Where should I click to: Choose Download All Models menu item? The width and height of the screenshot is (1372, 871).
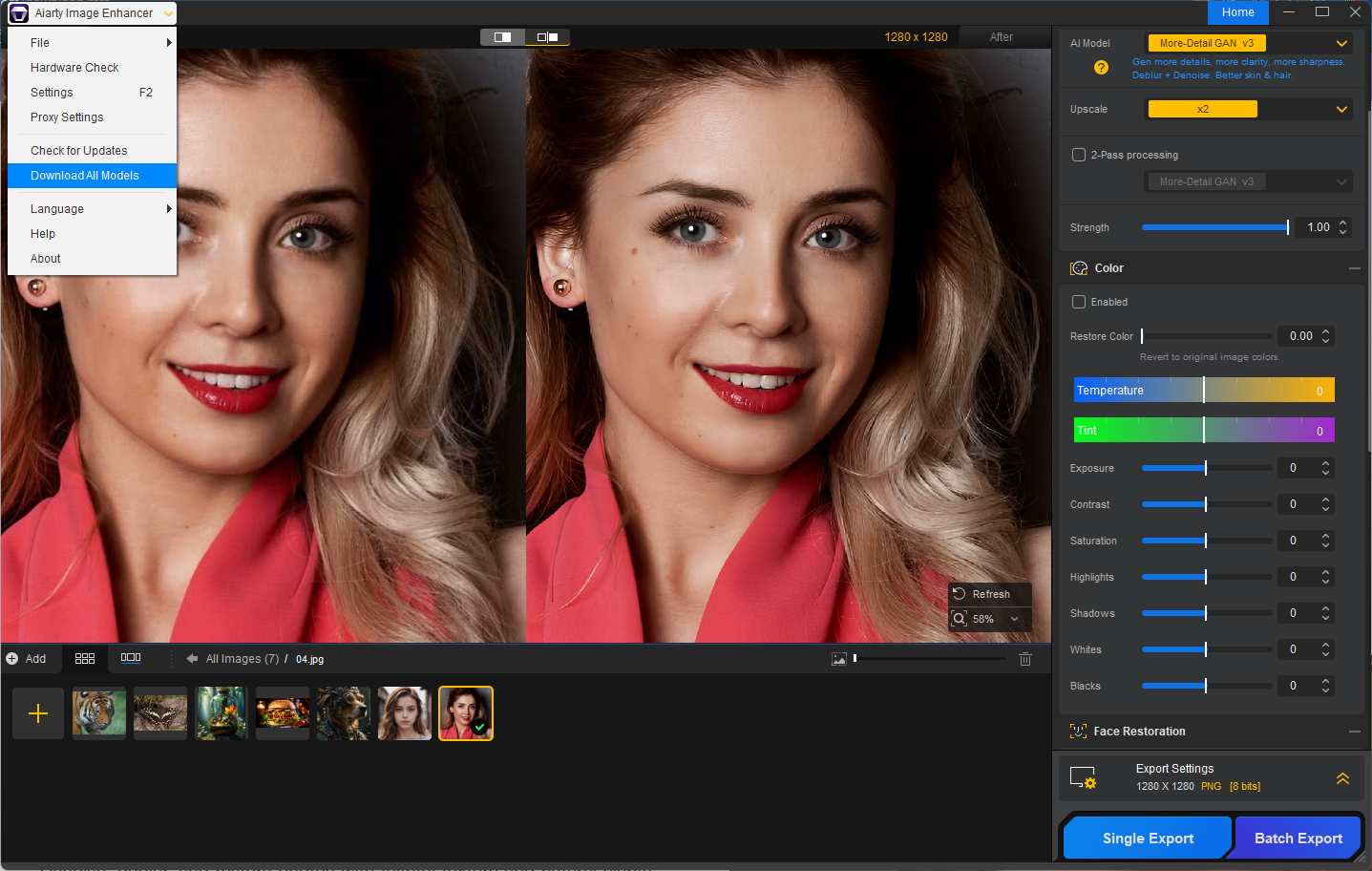85,176
